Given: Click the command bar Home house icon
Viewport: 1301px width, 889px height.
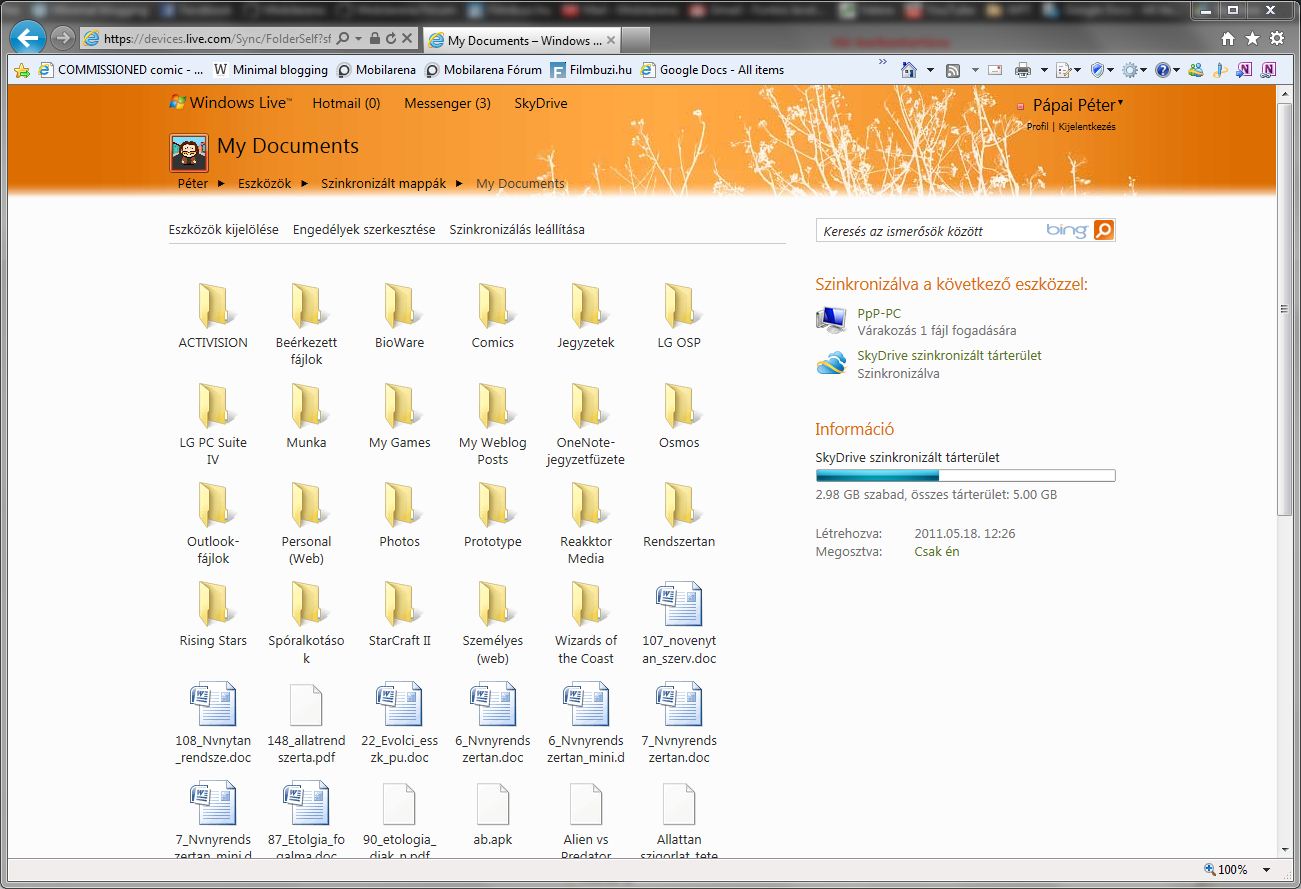Looking at the screenshot, I should tap(908, 70).
